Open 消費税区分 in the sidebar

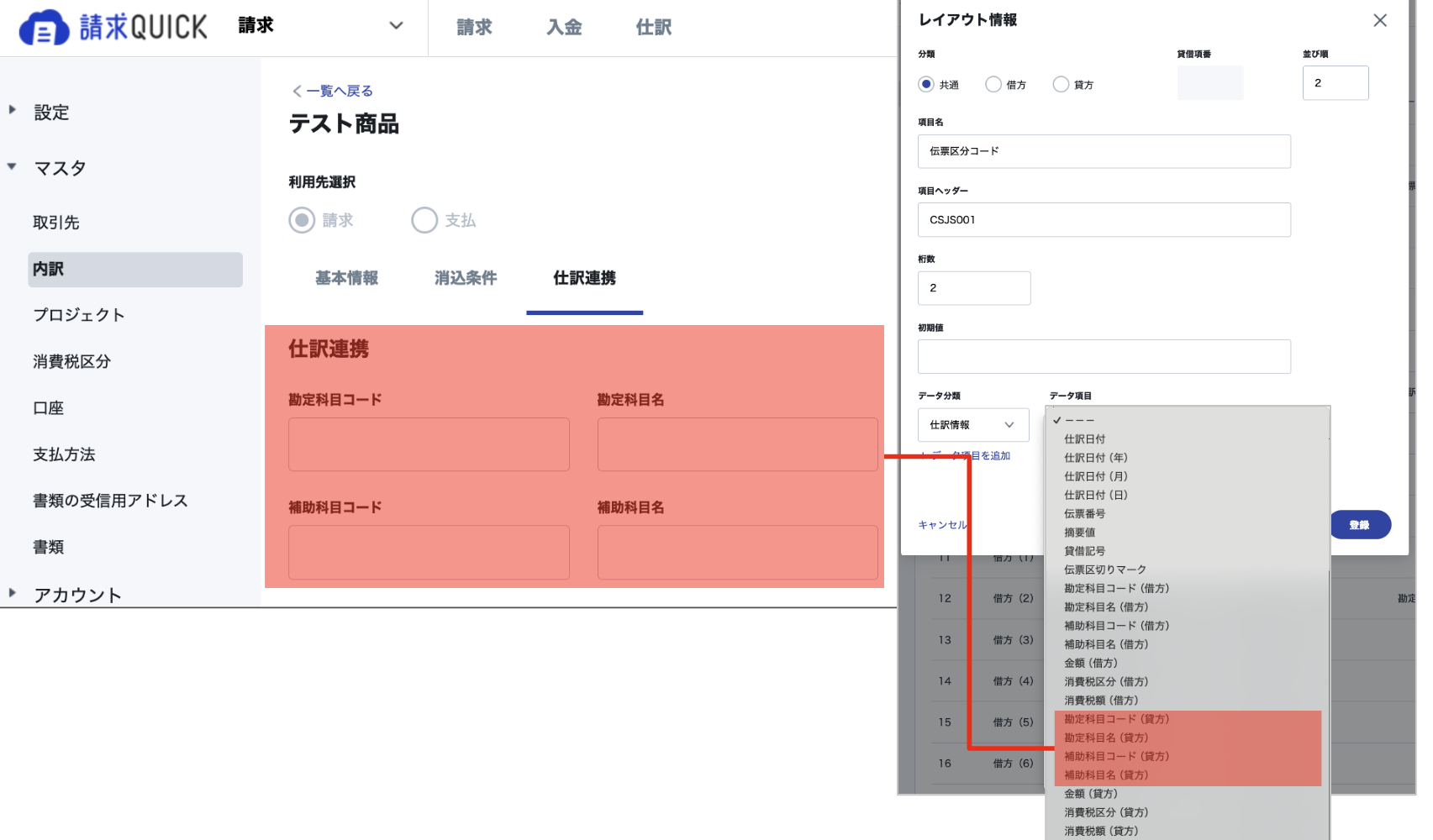click(x=71, y=361)
